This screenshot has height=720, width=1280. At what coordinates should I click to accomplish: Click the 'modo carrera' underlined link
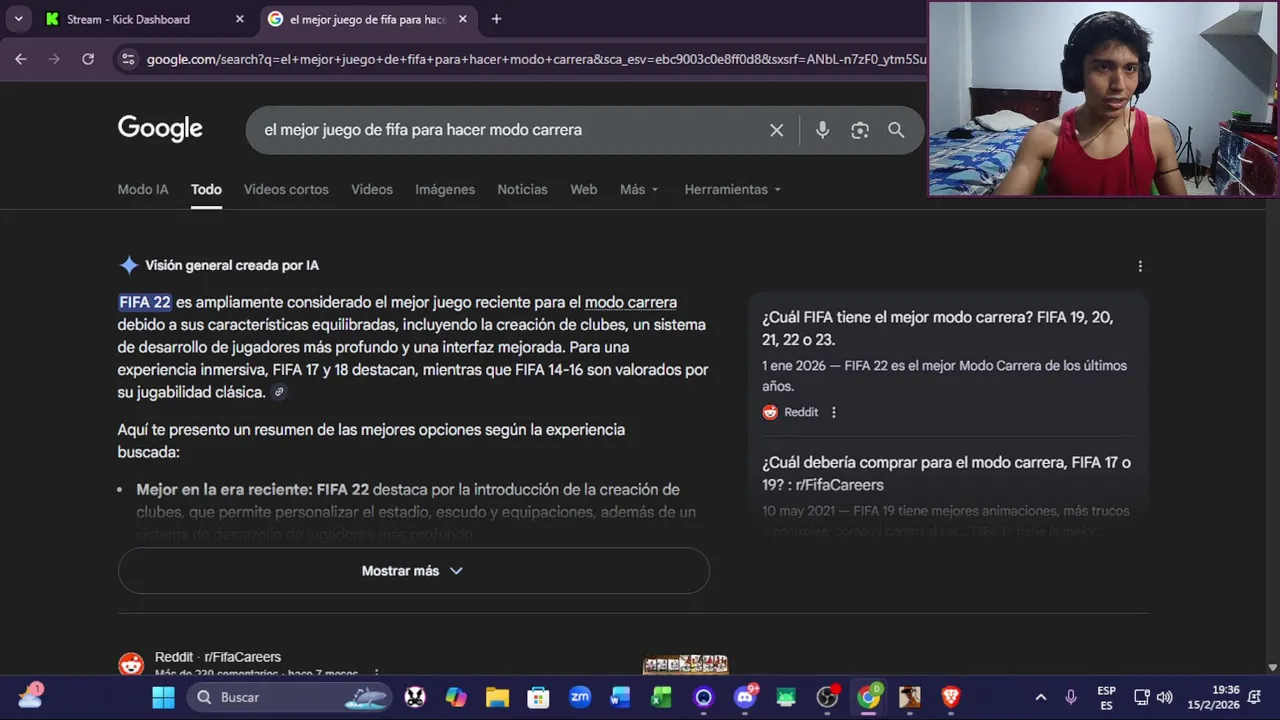pyautogui.click(x=630, y=302)
